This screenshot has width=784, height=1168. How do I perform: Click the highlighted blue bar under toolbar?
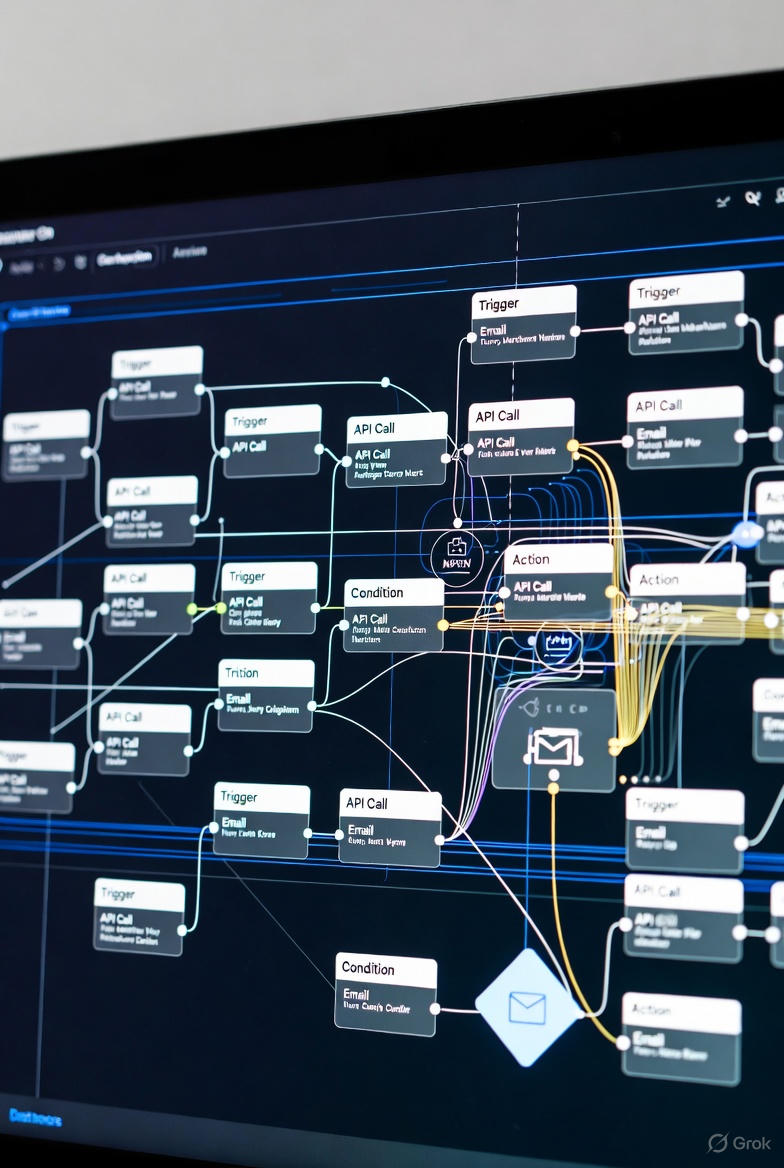[x=38, y=312]
